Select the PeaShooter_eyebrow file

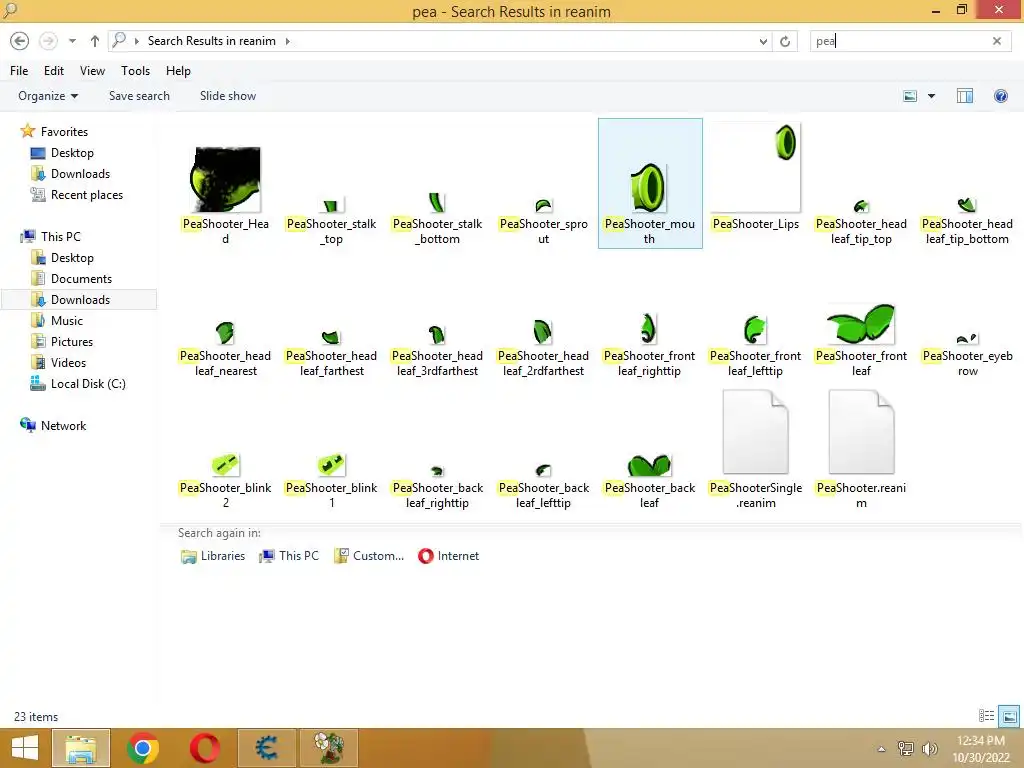tap(967, 338)
